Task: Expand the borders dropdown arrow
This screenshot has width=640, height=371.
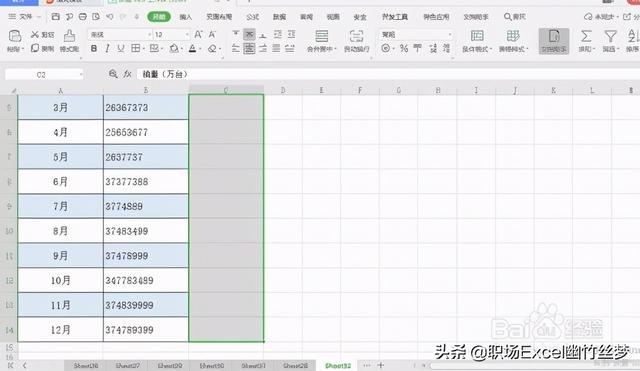Action: click(x=144, y=49)
